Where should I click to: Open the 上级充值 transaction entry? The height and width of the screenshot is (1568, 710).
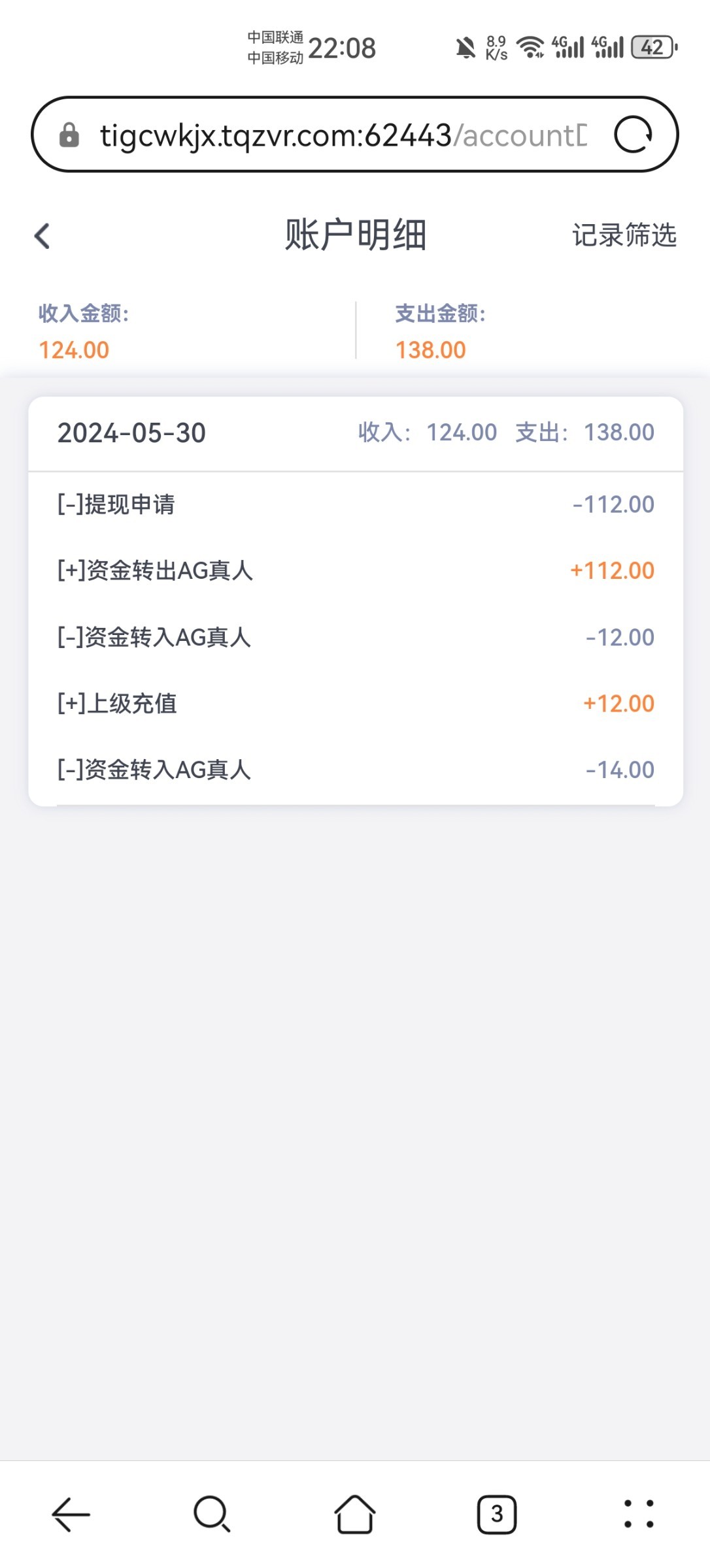[355, 704]
